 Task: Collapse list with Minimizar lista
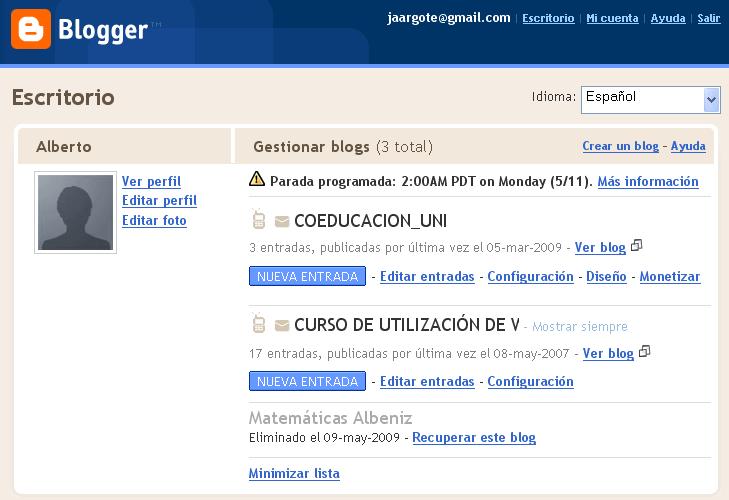(294, 473)
